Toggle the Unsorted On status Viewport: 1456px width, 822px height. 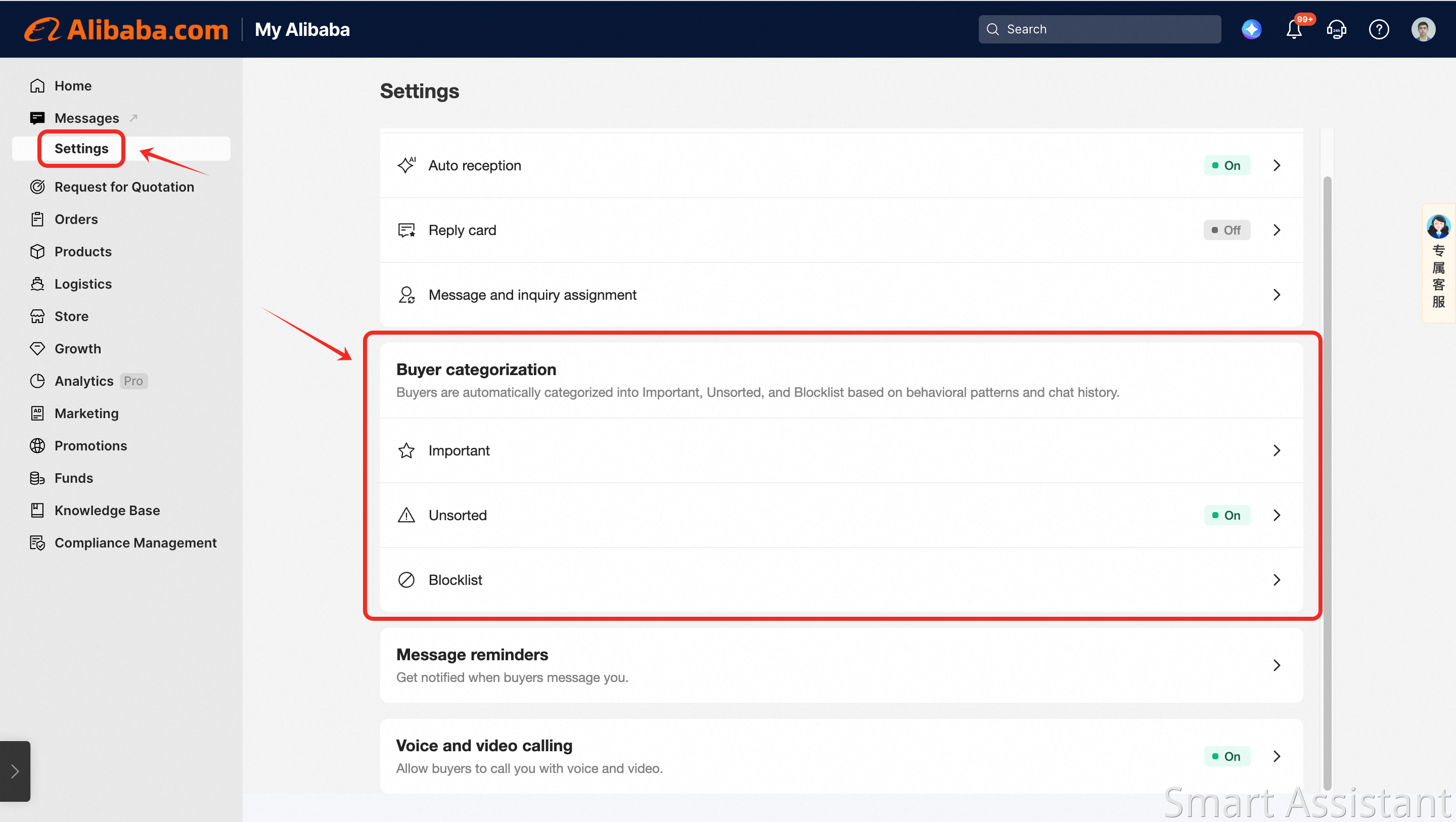(x=1226, y=515)
